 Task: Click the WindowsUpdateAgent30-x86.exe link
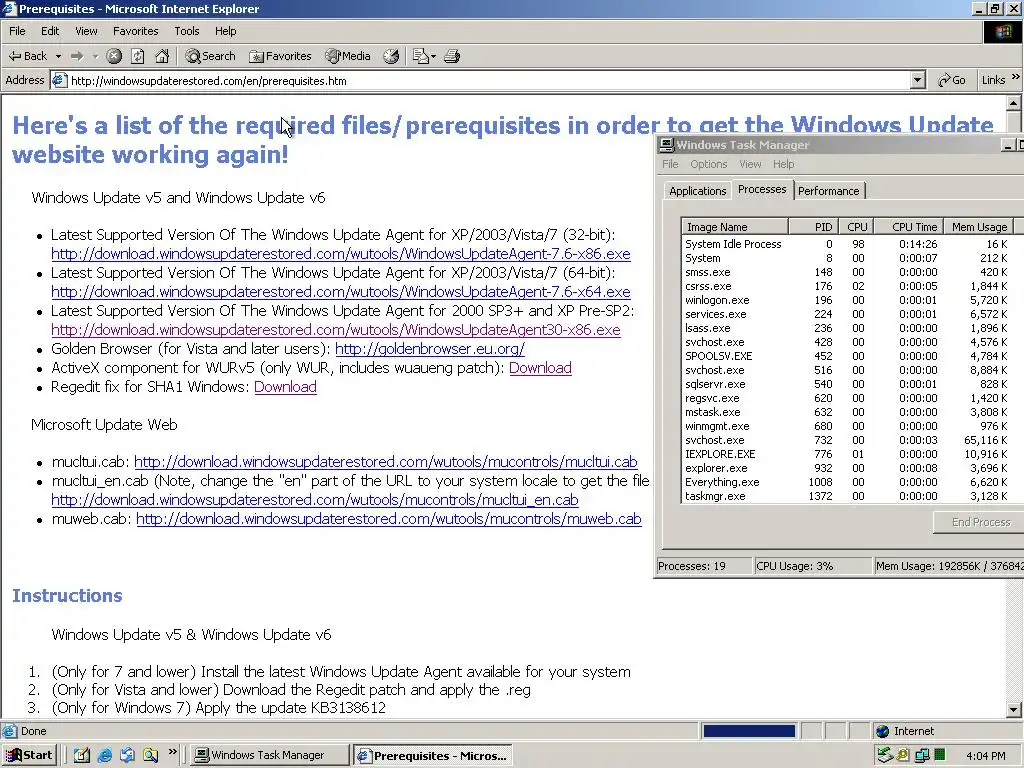tap(336, 330)
